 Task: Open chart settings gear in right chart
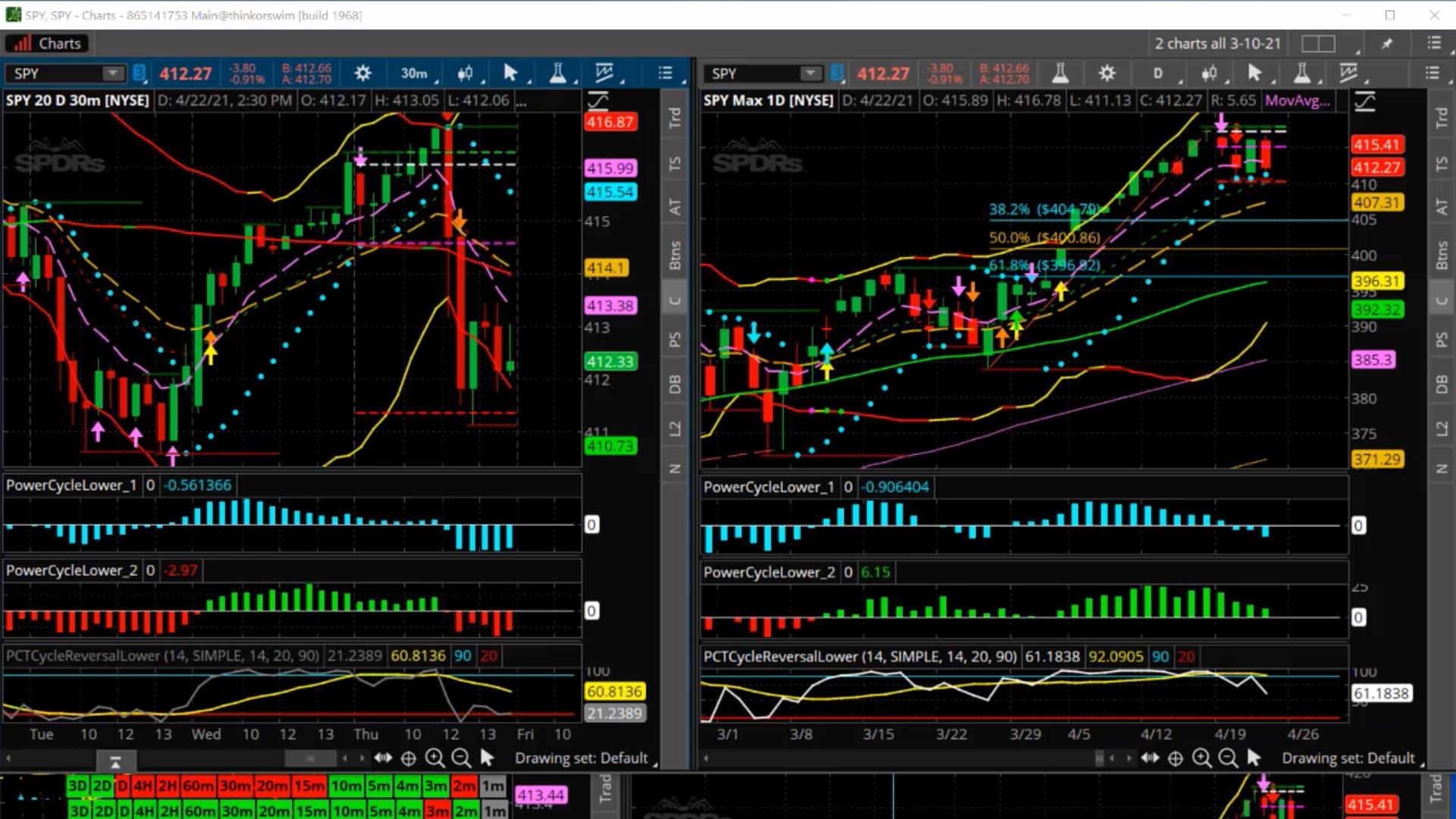pos(1106,74)
